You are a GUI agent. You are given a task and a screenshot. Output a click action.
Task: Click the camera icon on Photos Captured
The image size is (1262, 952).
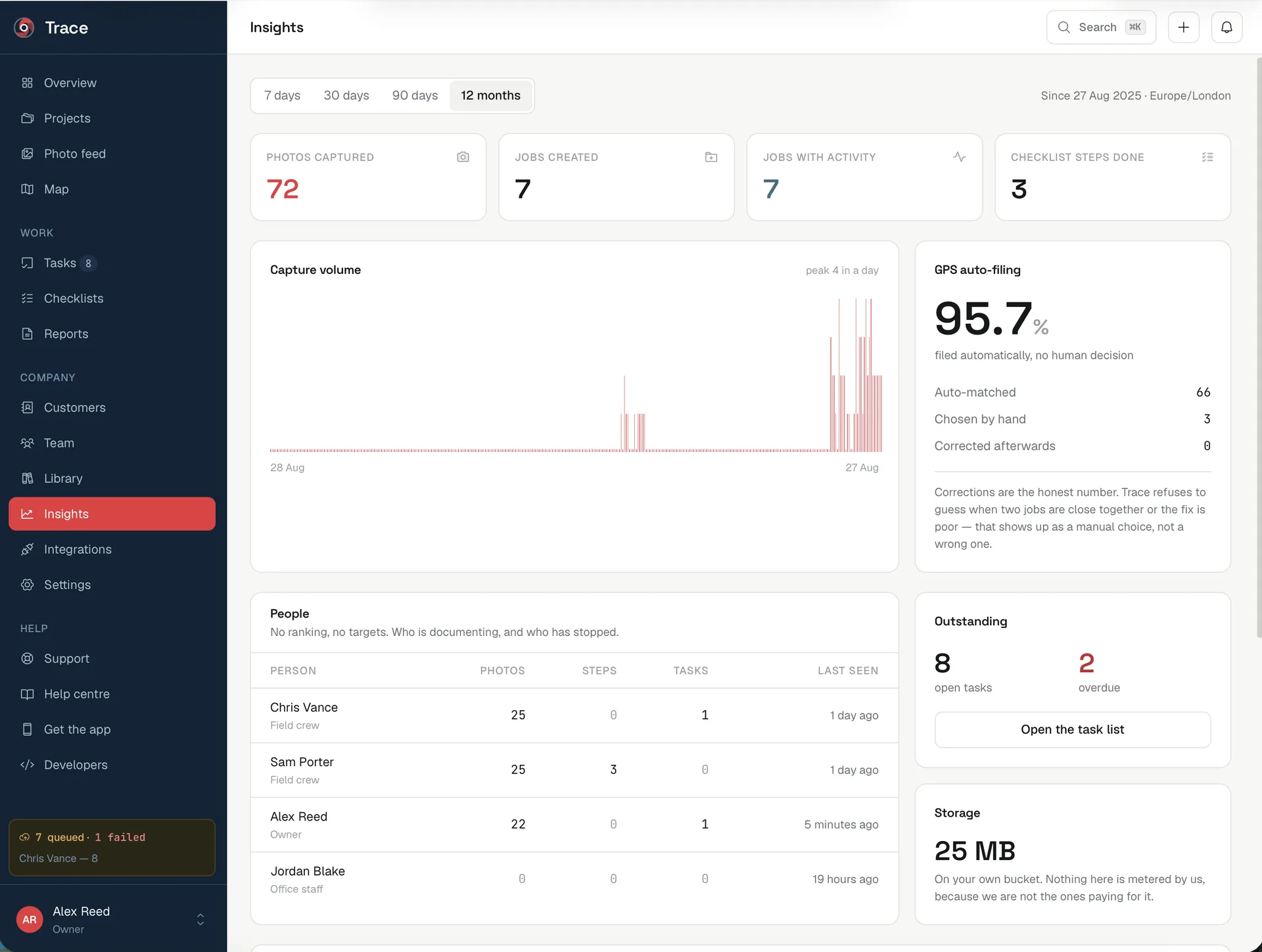463,157
